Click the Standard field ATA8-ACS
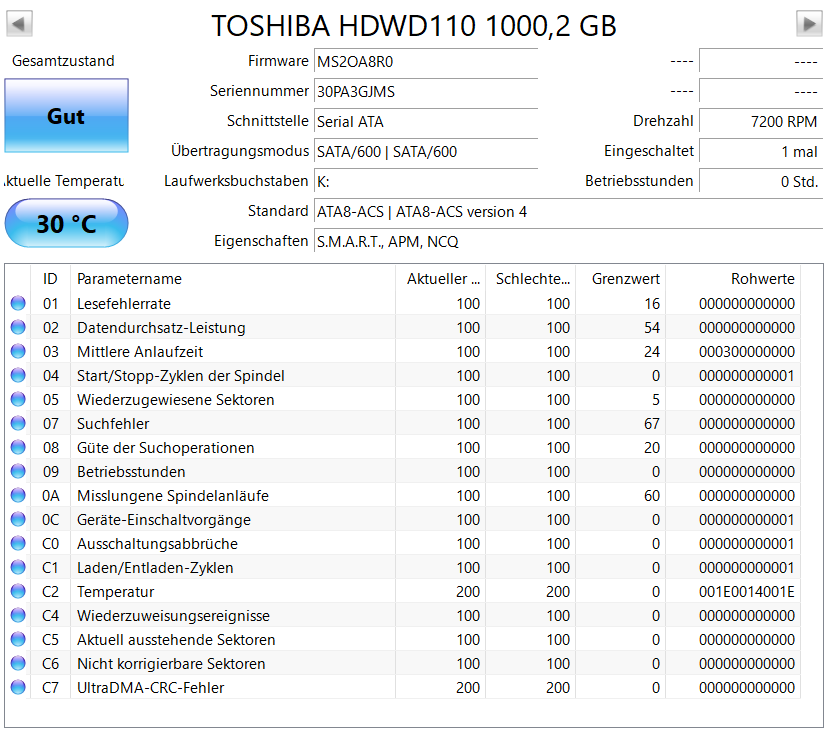The image size is (828, 736). pyautogui.click(x=568, y=212)
